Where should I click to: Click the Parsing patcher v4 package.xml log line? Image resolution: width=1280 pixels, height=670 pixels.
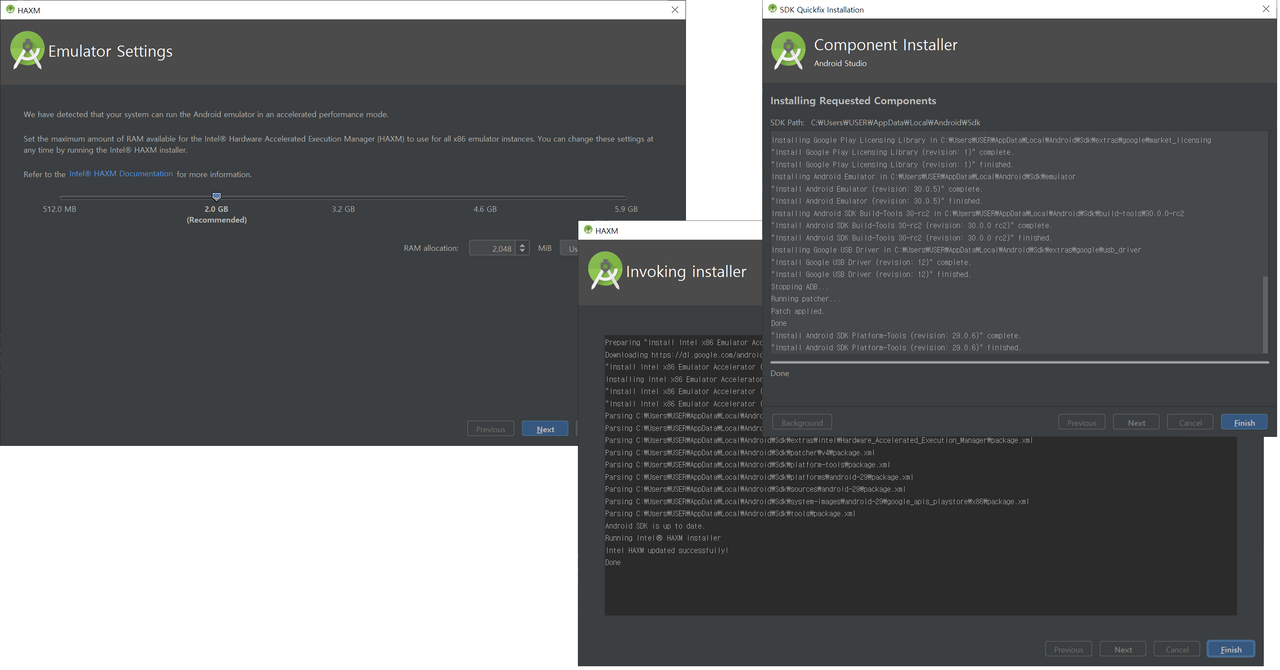click(x=740, y=453)
